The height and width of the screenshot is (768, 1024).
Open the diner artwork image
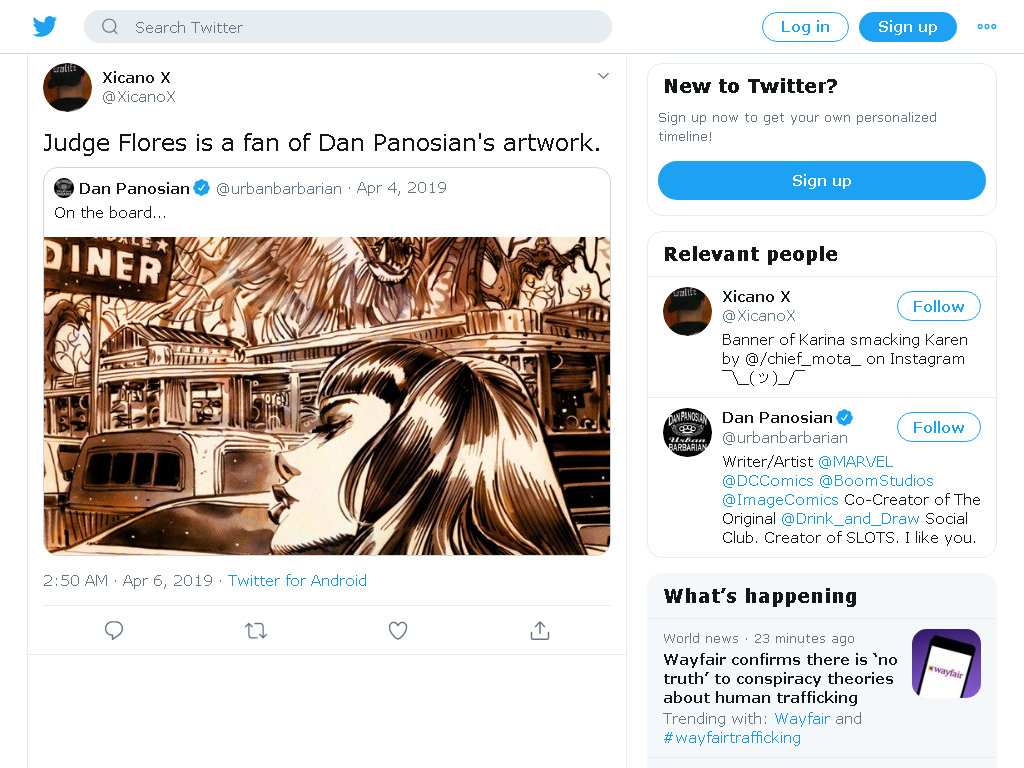click(327, 396)
